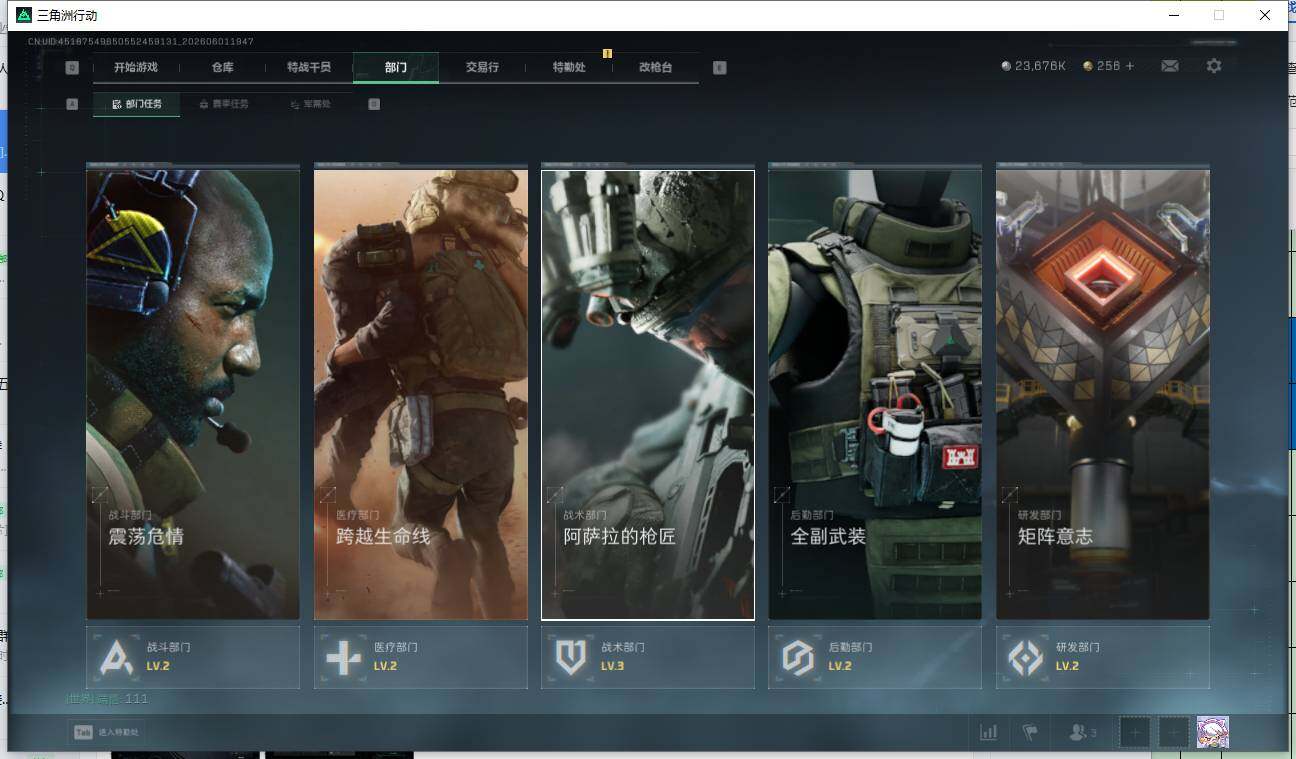This screenshot has width=1296, height=759.
Task: Maximize the 三角洲行动 window
Action: [x=1219, y=15]
